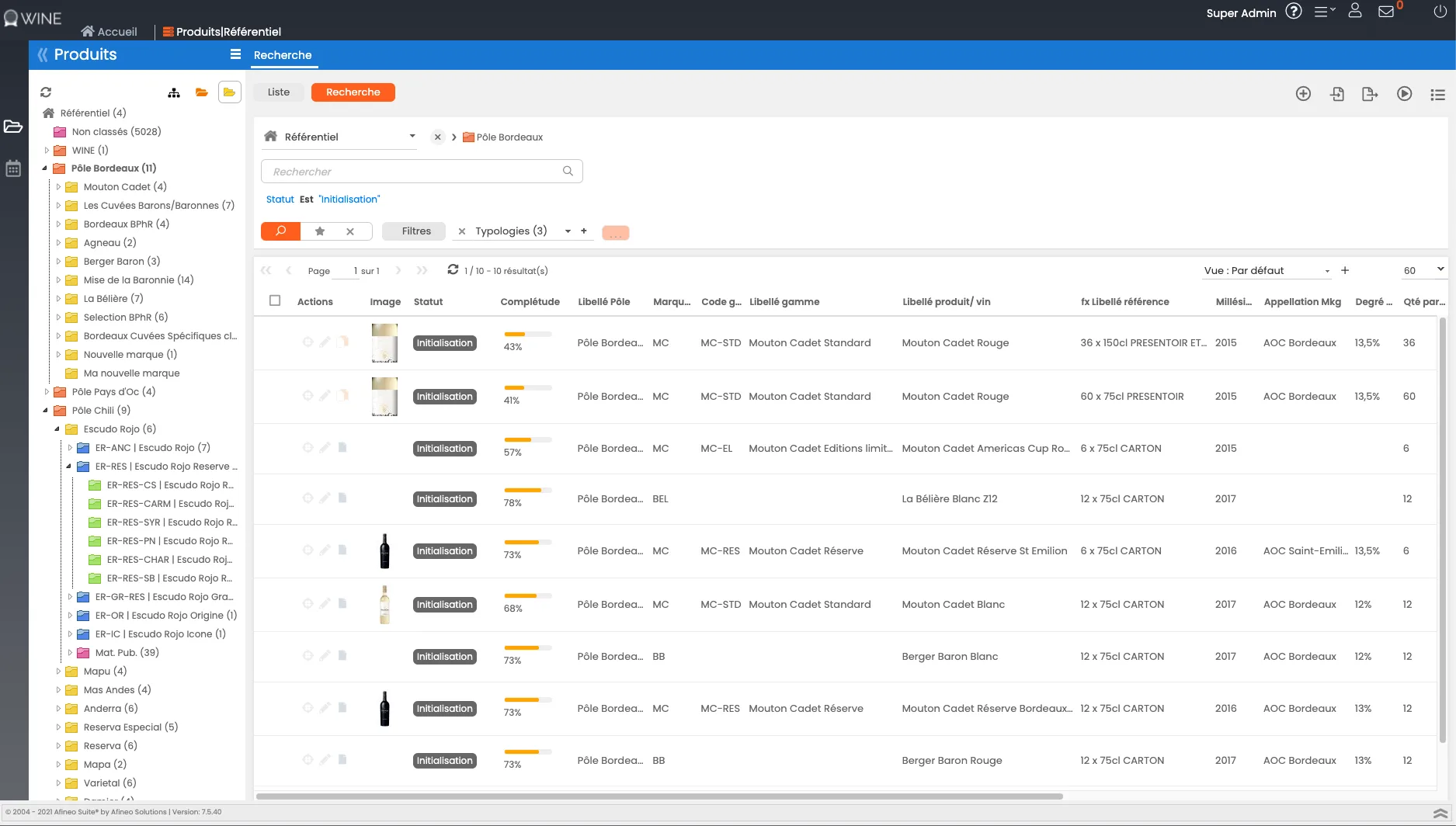
Task: Click the highlighted folder button in tree toolbar
Action: (230, 92)
